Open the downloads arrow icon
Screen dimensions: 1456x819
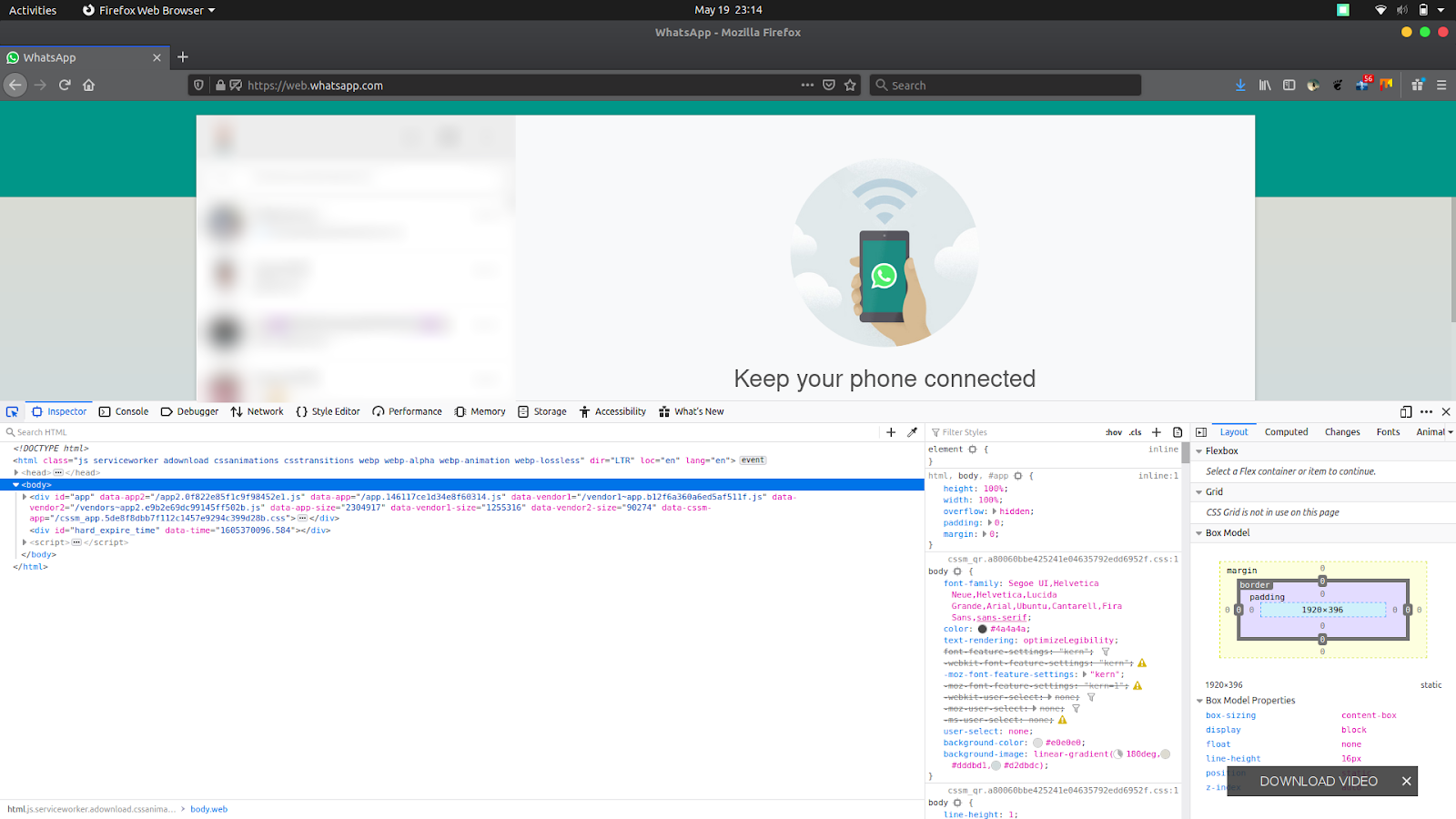click(1240, 86)
